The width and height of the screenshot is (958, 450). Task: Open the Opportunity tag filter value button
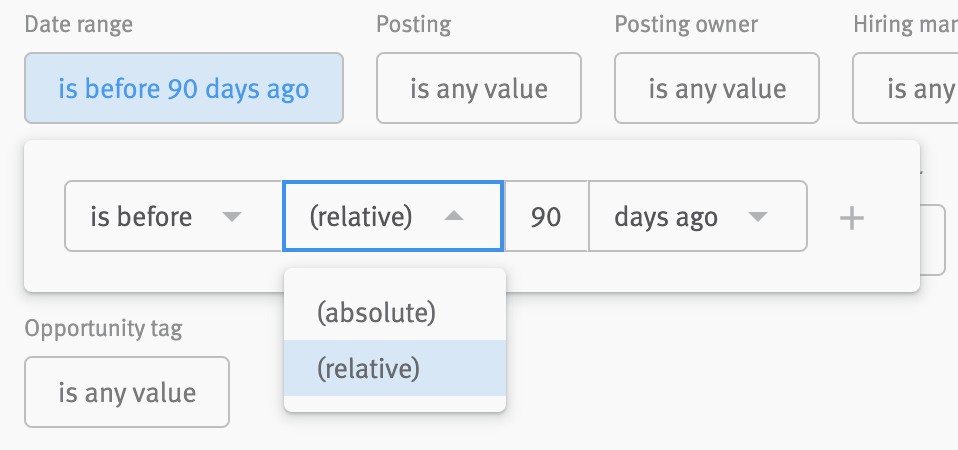(127, 392)
